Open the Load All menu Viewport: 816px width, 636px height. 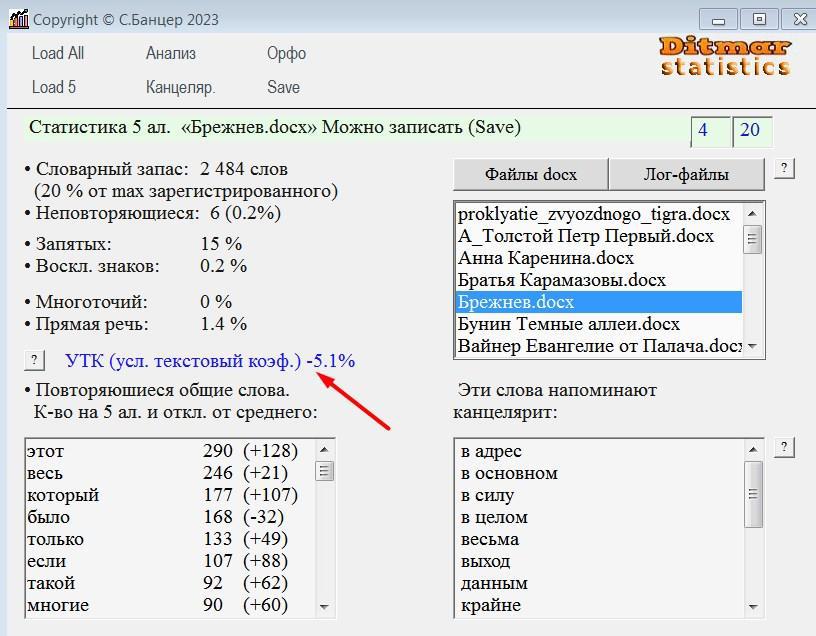coord(58,53)
